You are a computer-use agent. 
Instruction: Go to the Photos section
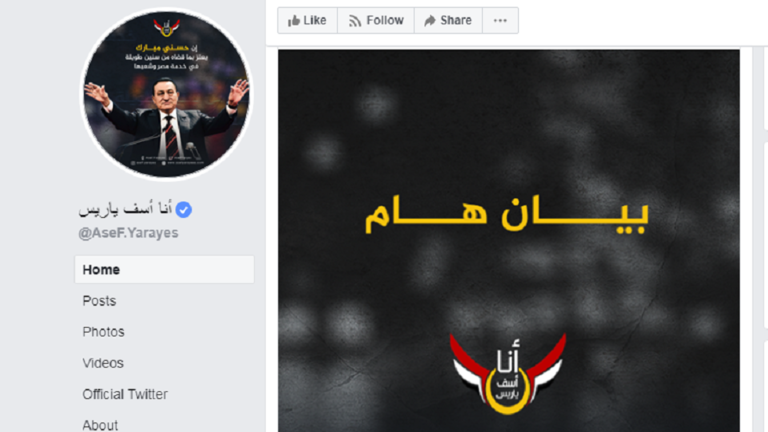[103, 332]
